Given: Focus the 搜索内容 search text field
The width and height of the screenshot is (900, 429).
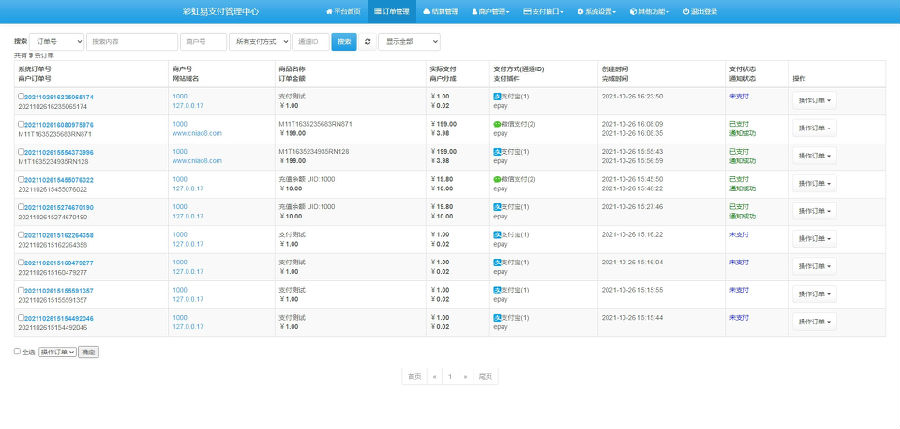Looking at the screenshot, I should (x=132, y=42).
